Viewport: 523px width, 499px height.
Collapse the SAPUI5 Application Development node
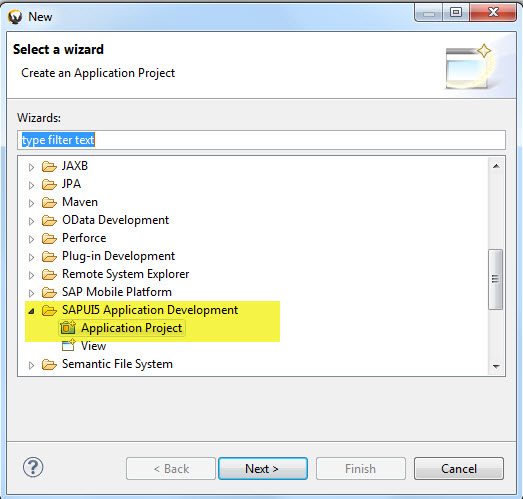[x=31, y=311]
